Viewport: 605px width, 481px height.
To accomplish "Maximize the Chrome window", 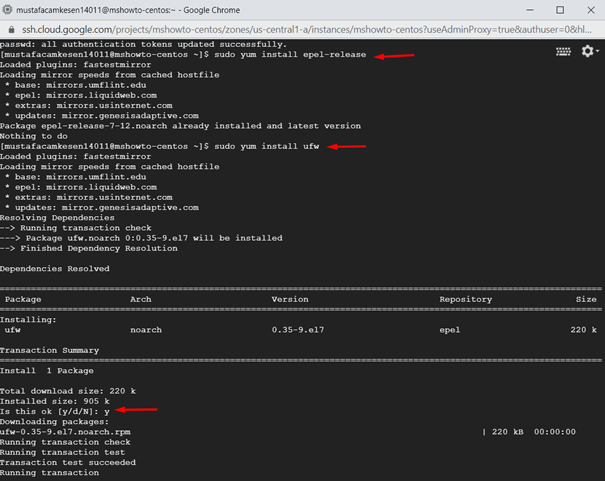I will (x=560, y=10).
